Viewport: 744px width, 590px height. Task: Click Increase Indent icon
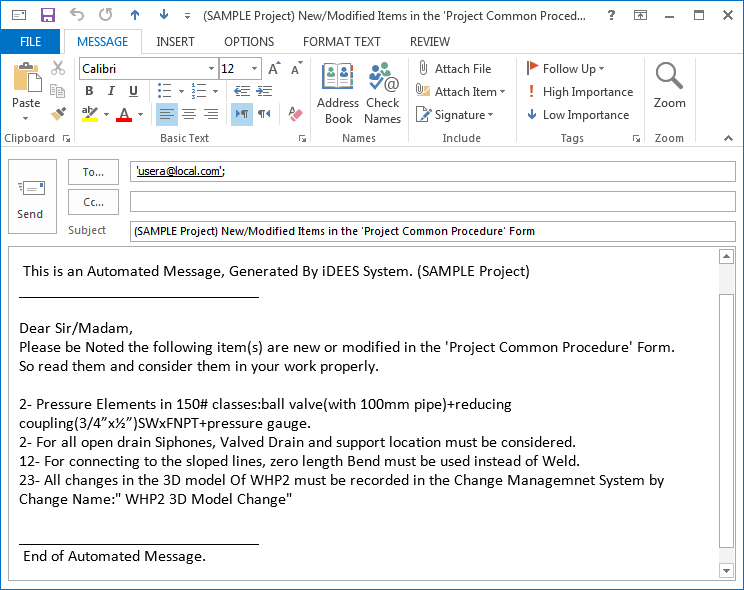click(x=264, y=91)
